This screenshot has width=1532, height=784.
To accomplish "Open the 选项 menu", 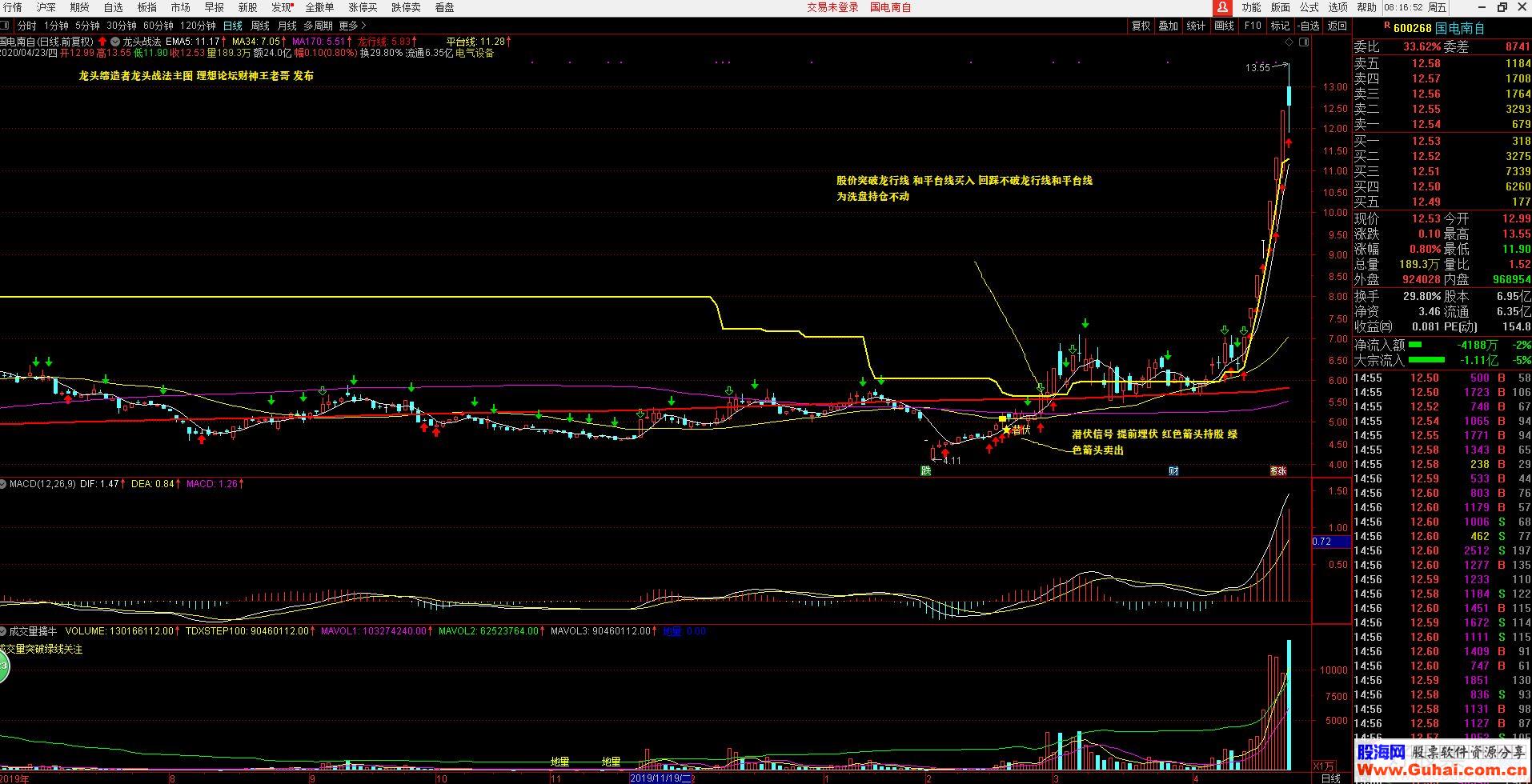I will click(x=1337, y=7).
